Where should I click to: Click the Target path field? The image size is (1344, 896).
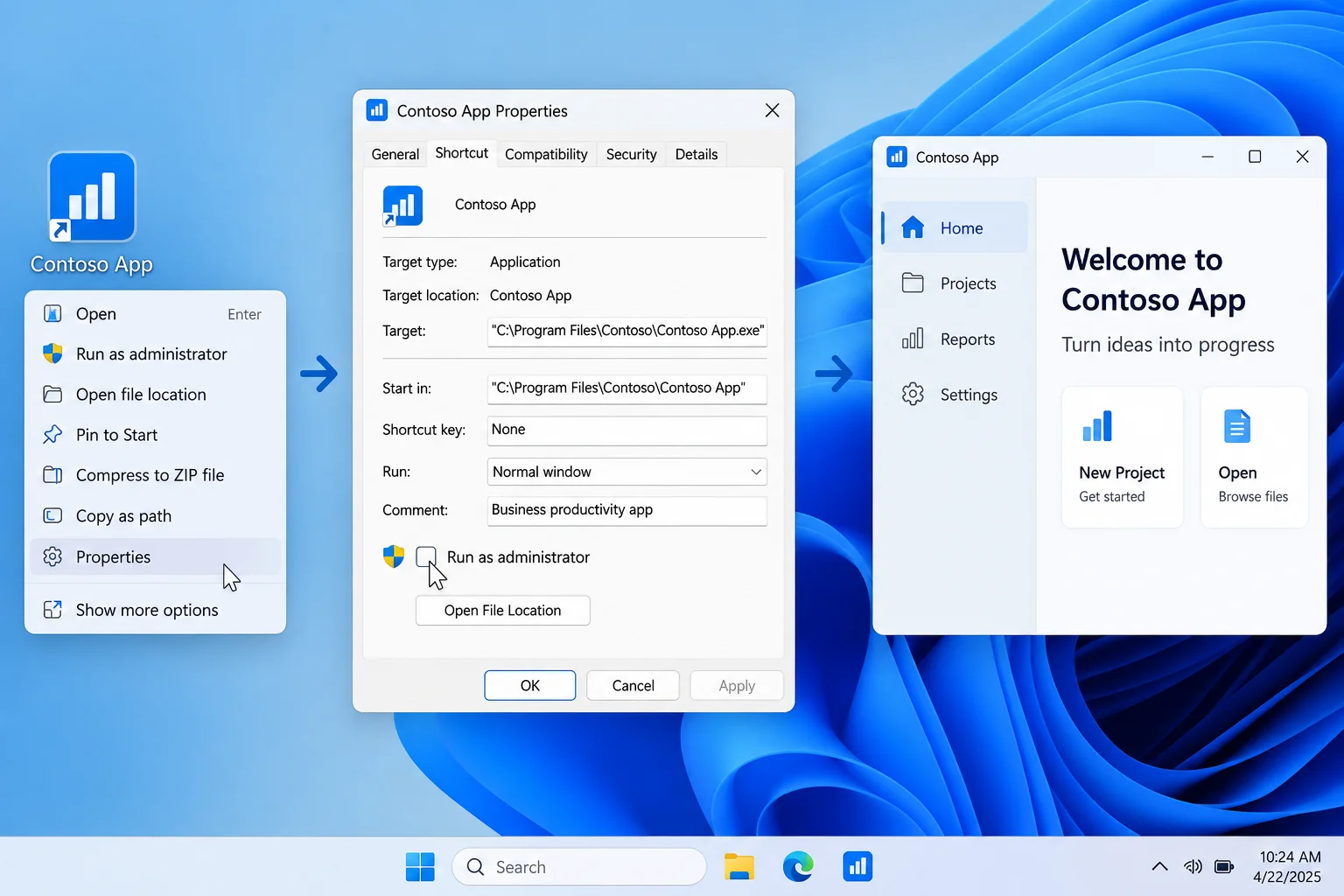(626, 332)
